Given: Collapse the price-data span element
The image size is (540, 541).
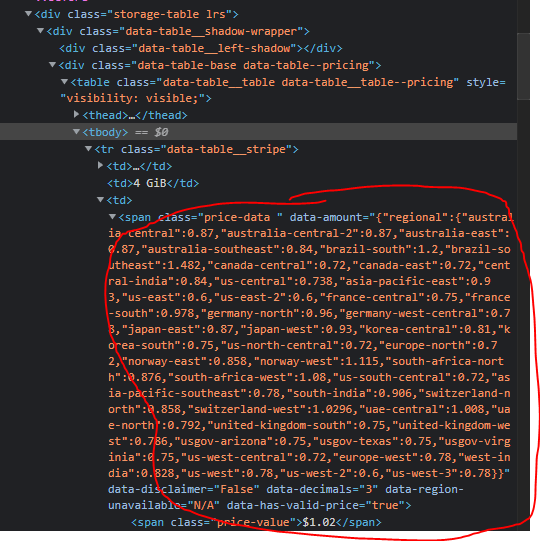Looking at the screenshot, I should click(x=112, y=217).
